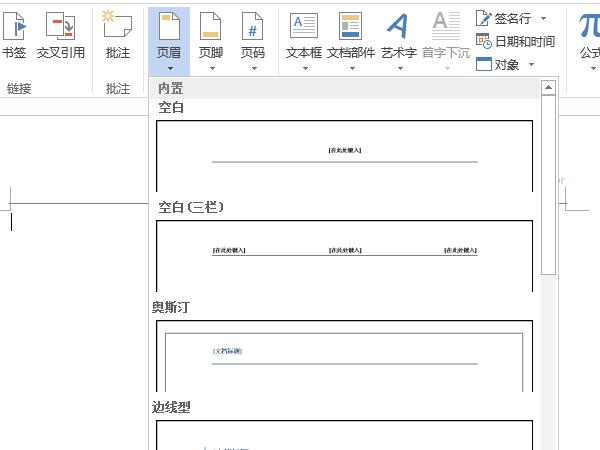Click the header gallery scrollbar thumb

pyautogui.click(x=548, y=185)
